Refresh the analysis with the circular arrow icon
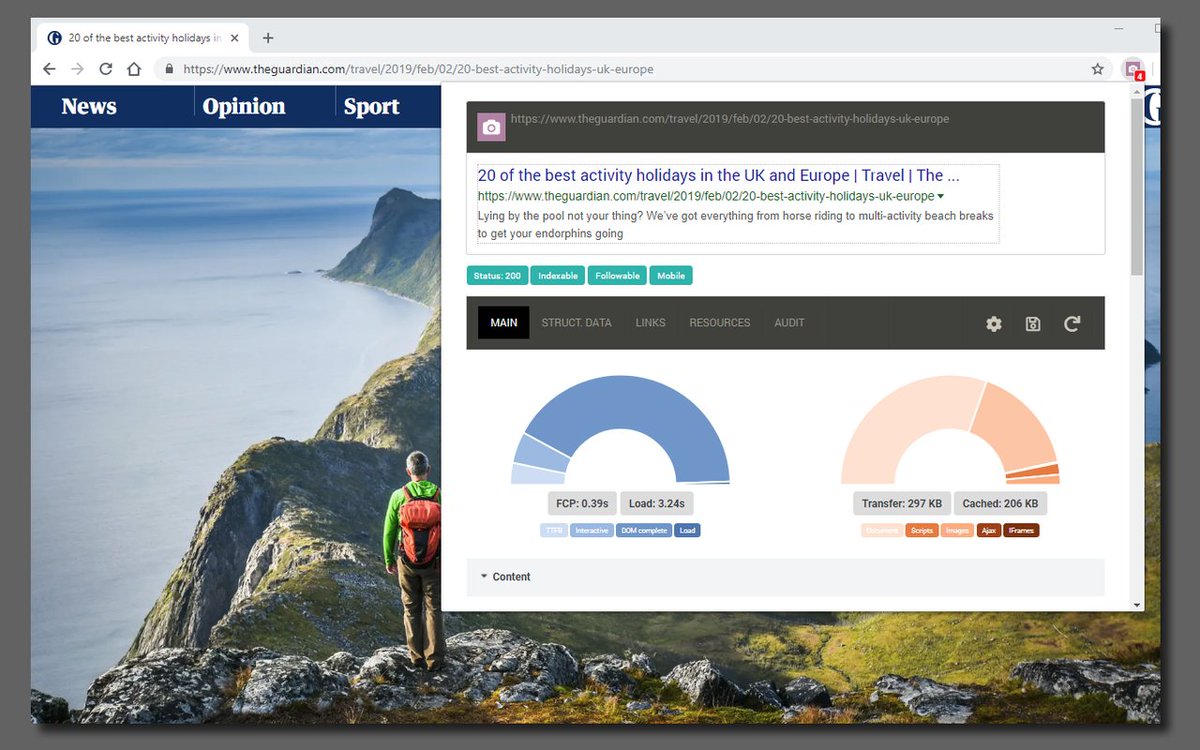The height and width of the screenshot is (750, 1200). click(1072, 324)
